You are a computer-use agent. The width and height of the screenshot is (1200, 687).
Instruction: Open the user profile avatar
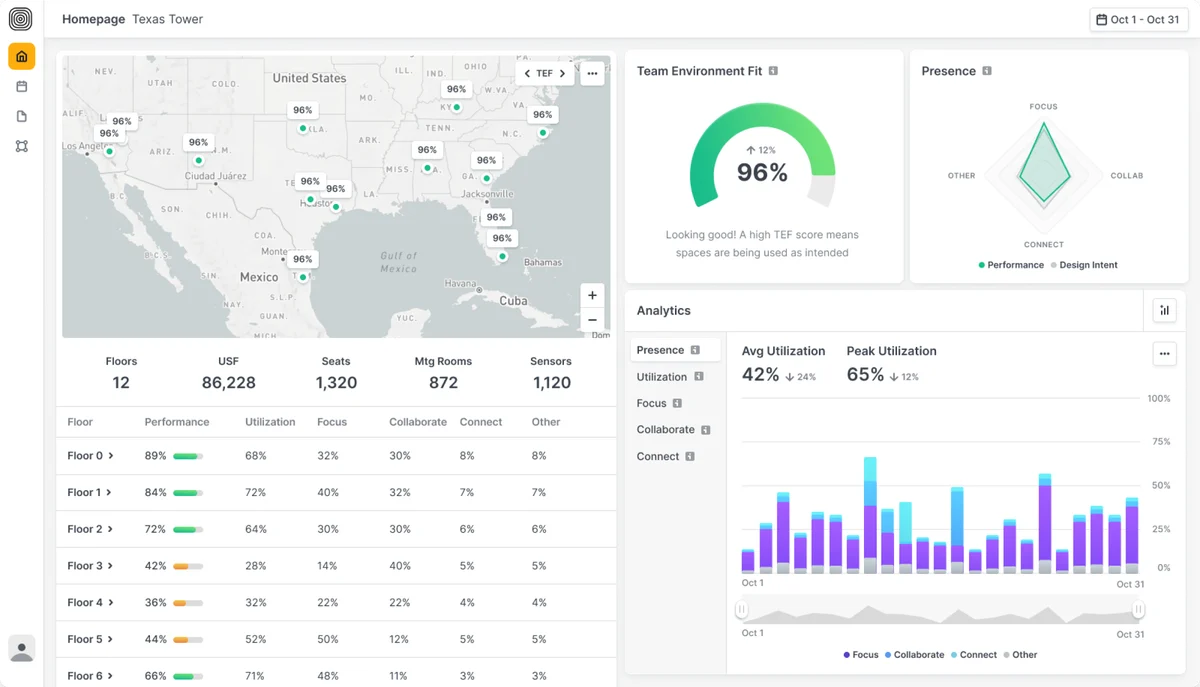coord(21,649)
